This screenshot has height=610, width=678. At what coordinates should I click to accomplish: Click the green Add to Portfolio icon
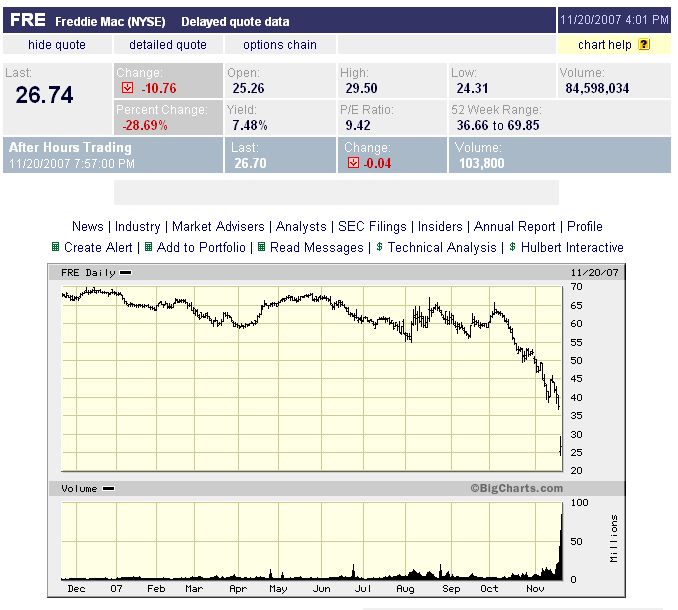pos(148,247)
